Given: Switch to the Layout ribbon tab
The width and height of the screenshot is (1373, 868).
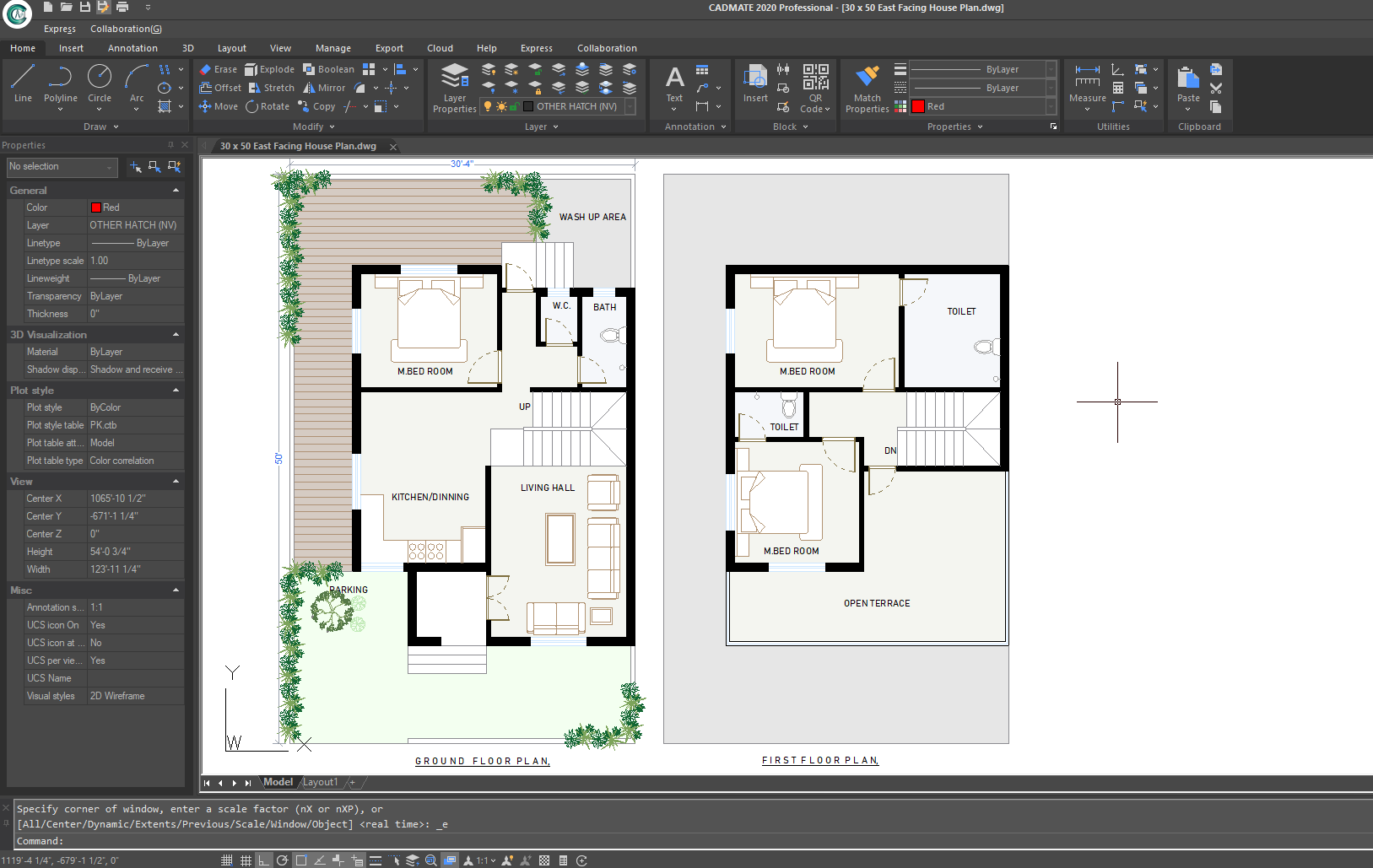Looking at the screenshot, I should (x=232, y=48).
